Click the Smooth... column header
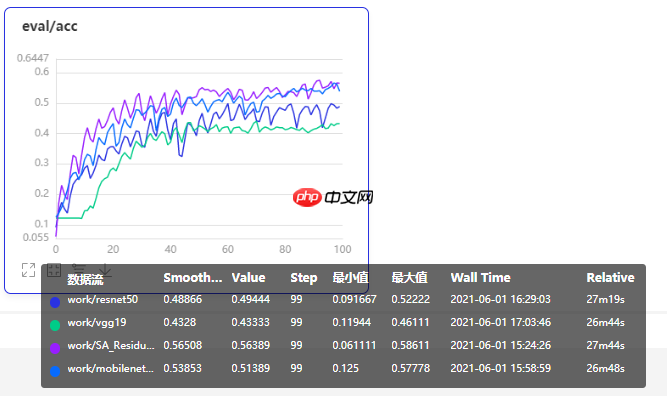This screenshot has width=667, height=396. pos(193,278)
